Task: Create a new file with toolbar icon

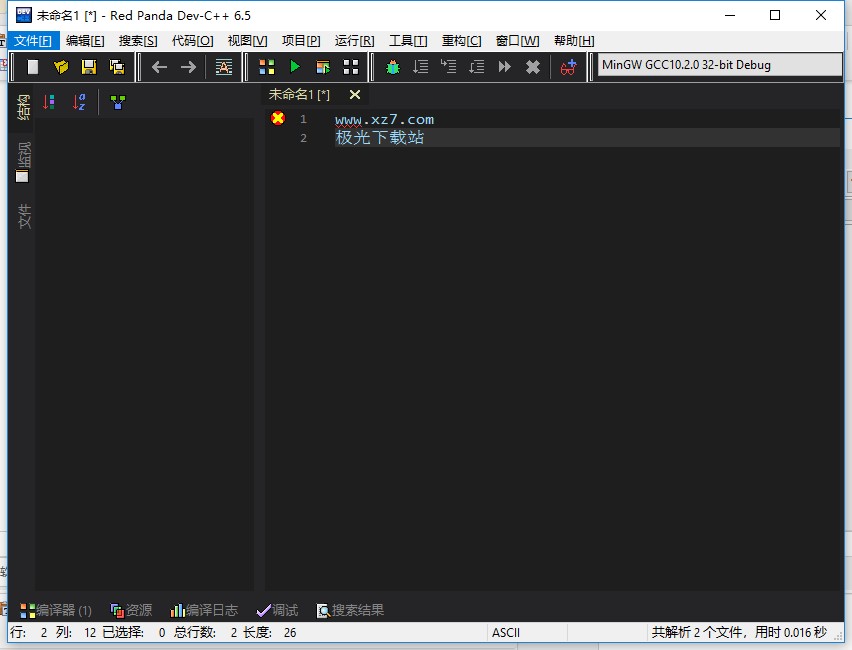Action: point(34,67)
